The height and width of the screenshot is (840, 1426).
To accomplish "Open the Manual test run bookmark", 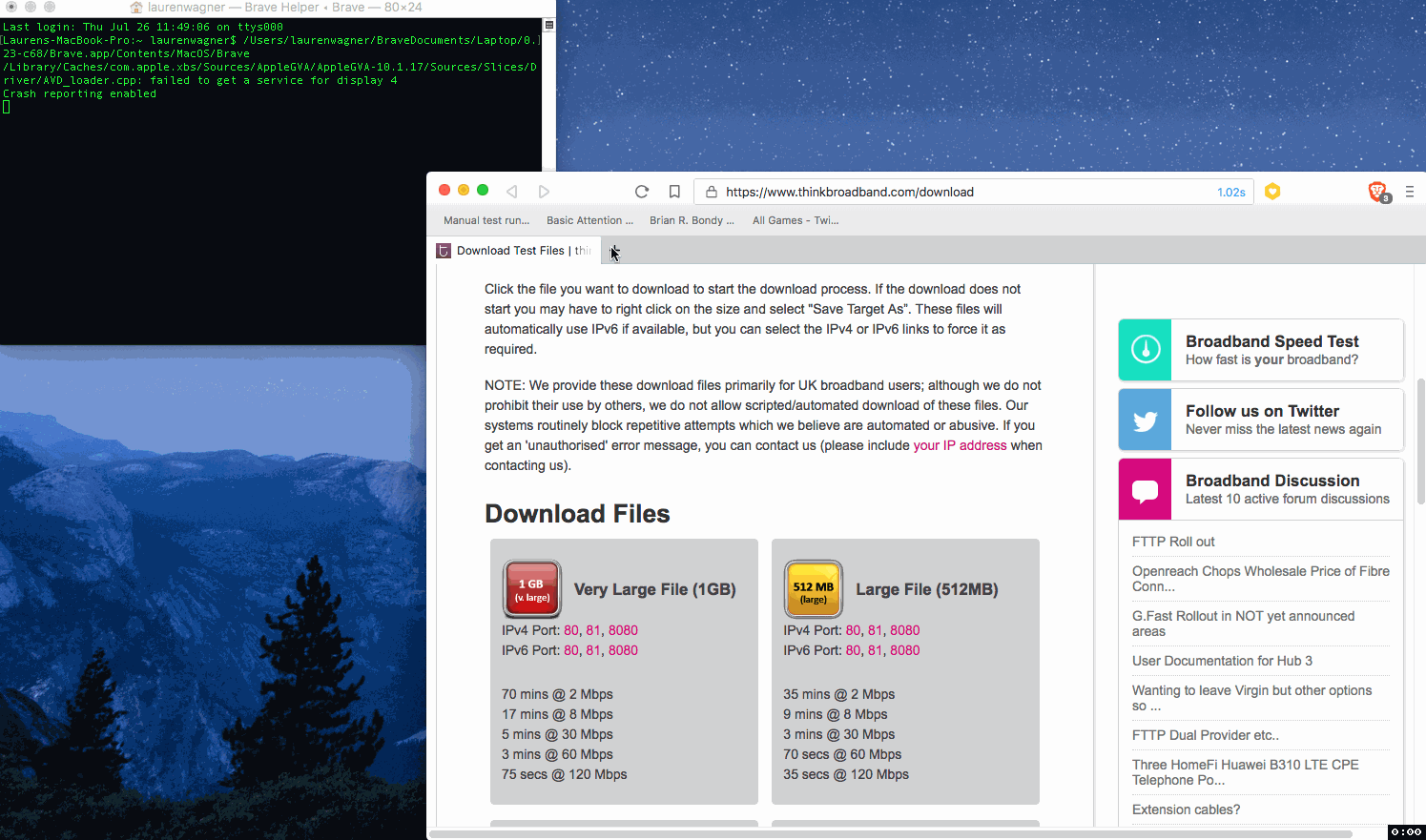I will (x=486, y=220).
